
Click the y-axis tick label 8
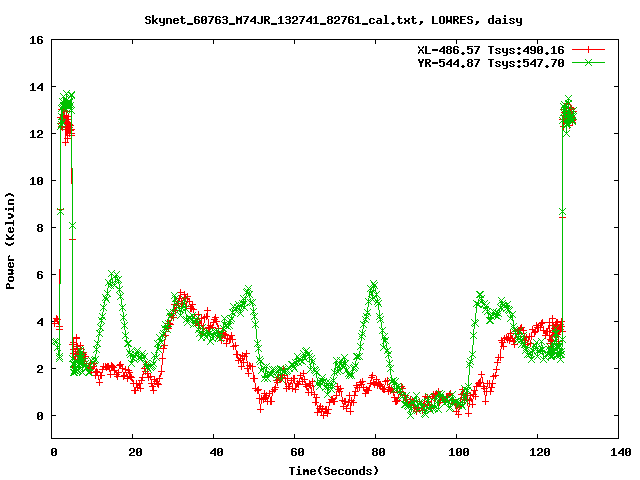click(40, 228)
